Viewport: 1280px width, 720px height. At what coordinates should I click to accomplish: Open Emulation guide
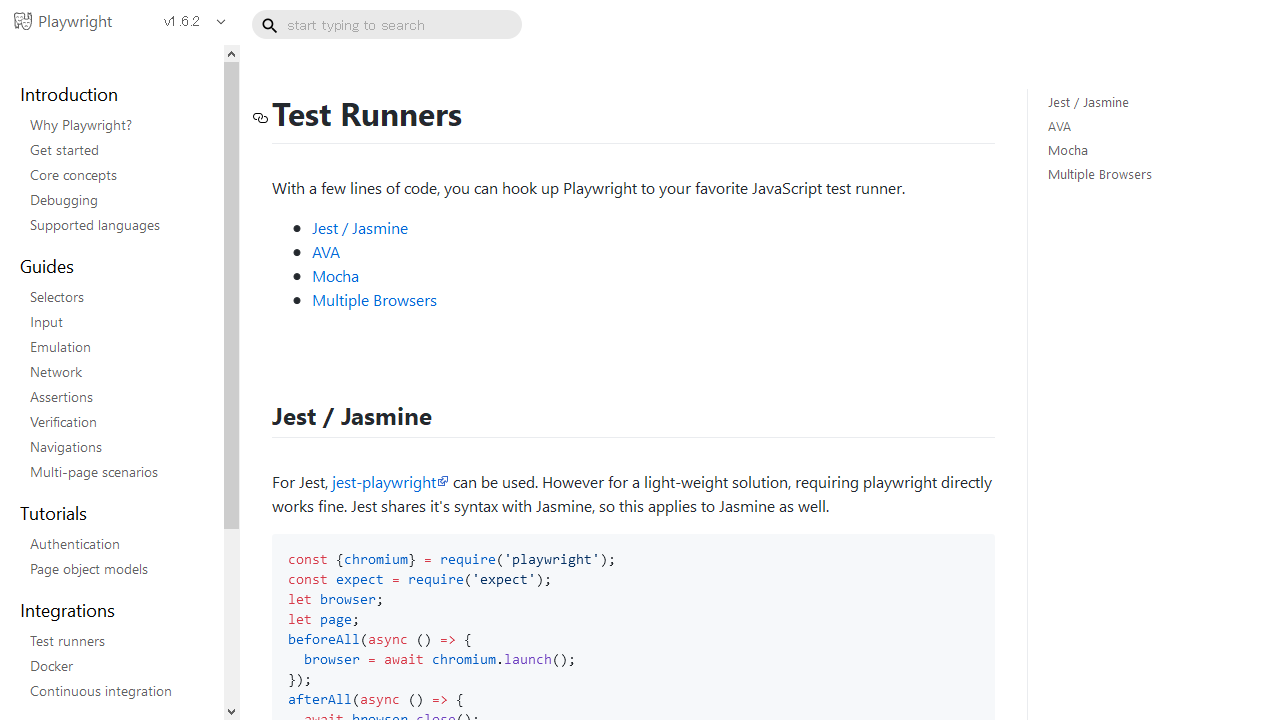click(x=60, y=347)
